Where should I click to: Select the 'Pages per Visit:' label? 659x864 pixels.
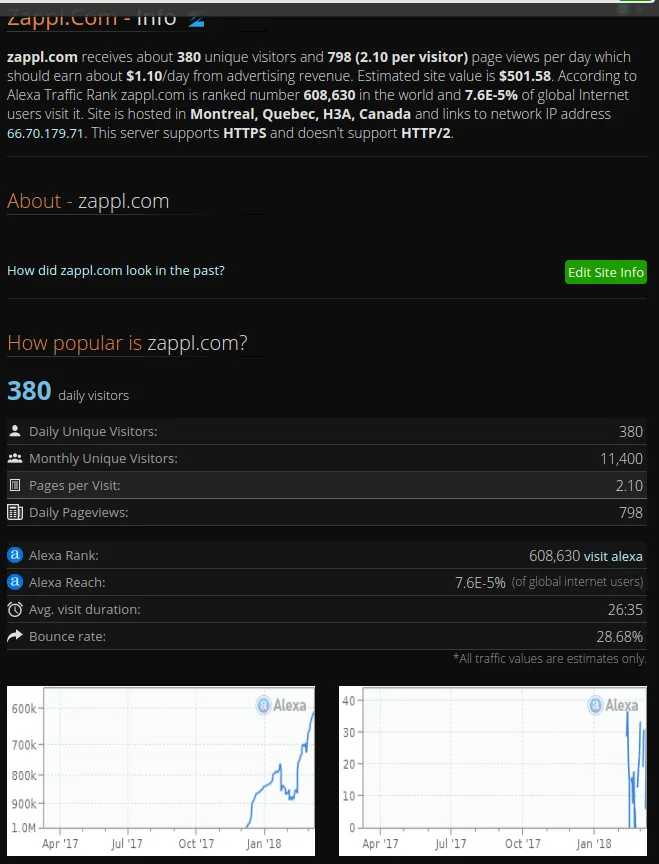pyautogui.click(x=74, y=485)
